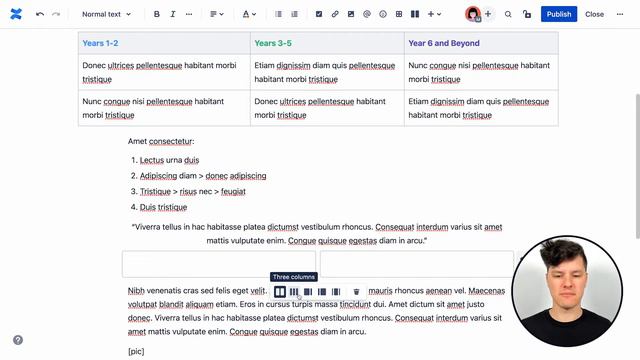Insert a layouts section

(x=415, y=14)
